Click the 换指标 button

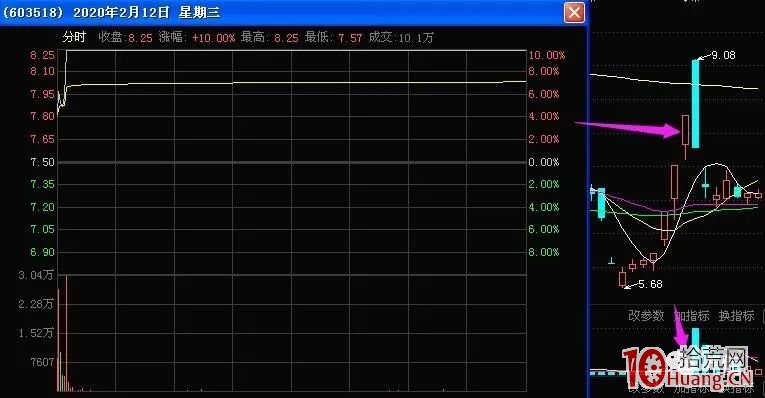click(736, 316)
